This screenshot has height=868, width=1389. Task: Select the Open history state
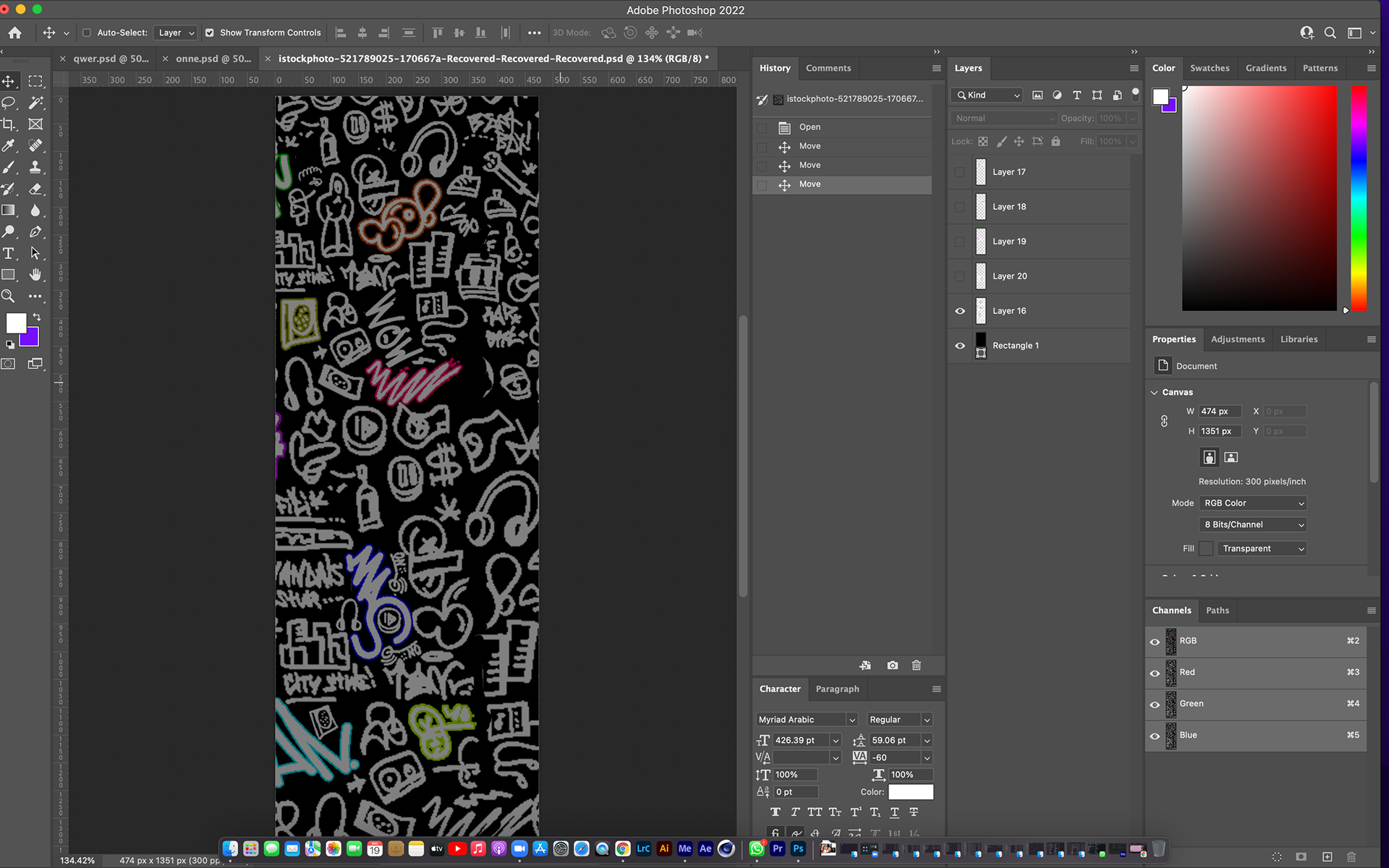tap(842, 127)
